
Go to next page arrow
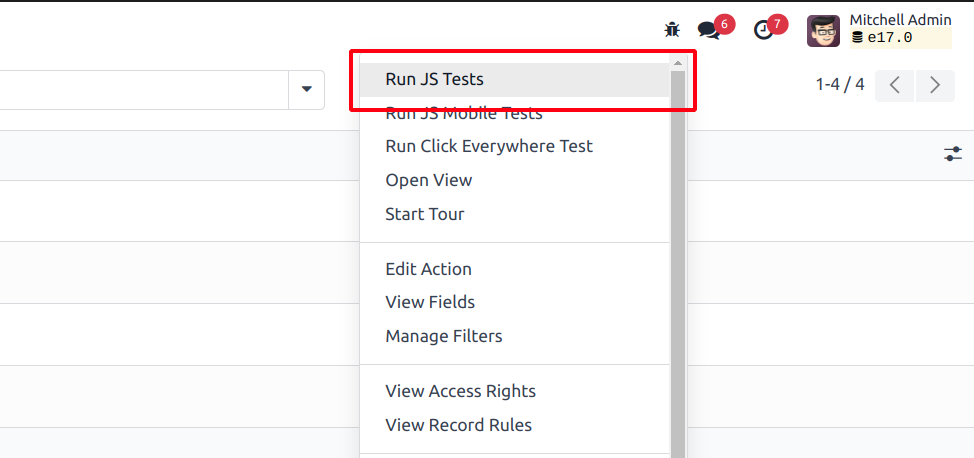(x=935, y=85)
